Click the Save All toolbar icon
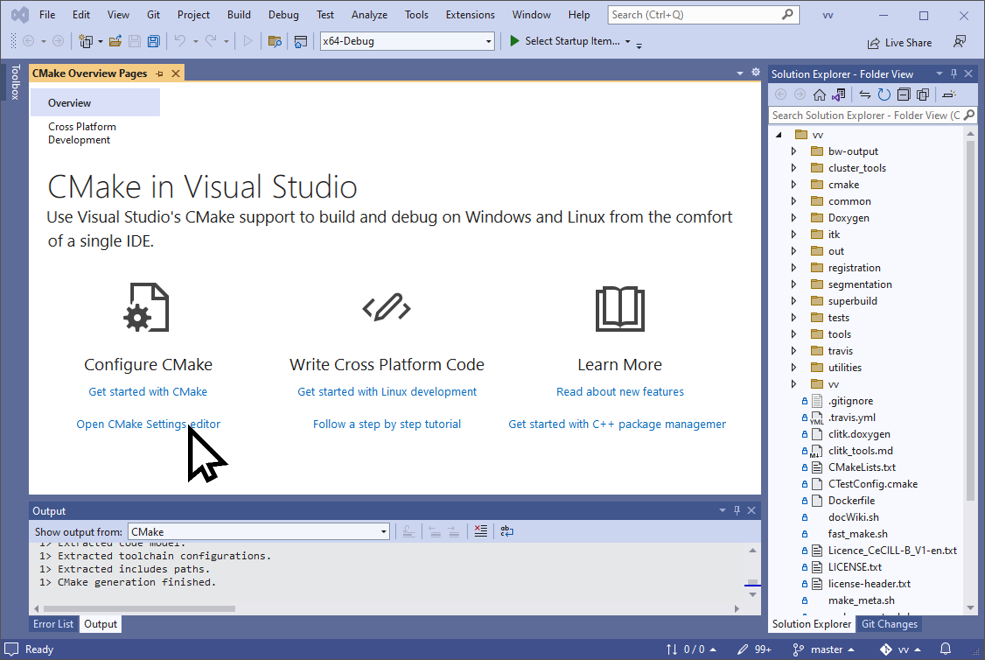 click(153, 41)
